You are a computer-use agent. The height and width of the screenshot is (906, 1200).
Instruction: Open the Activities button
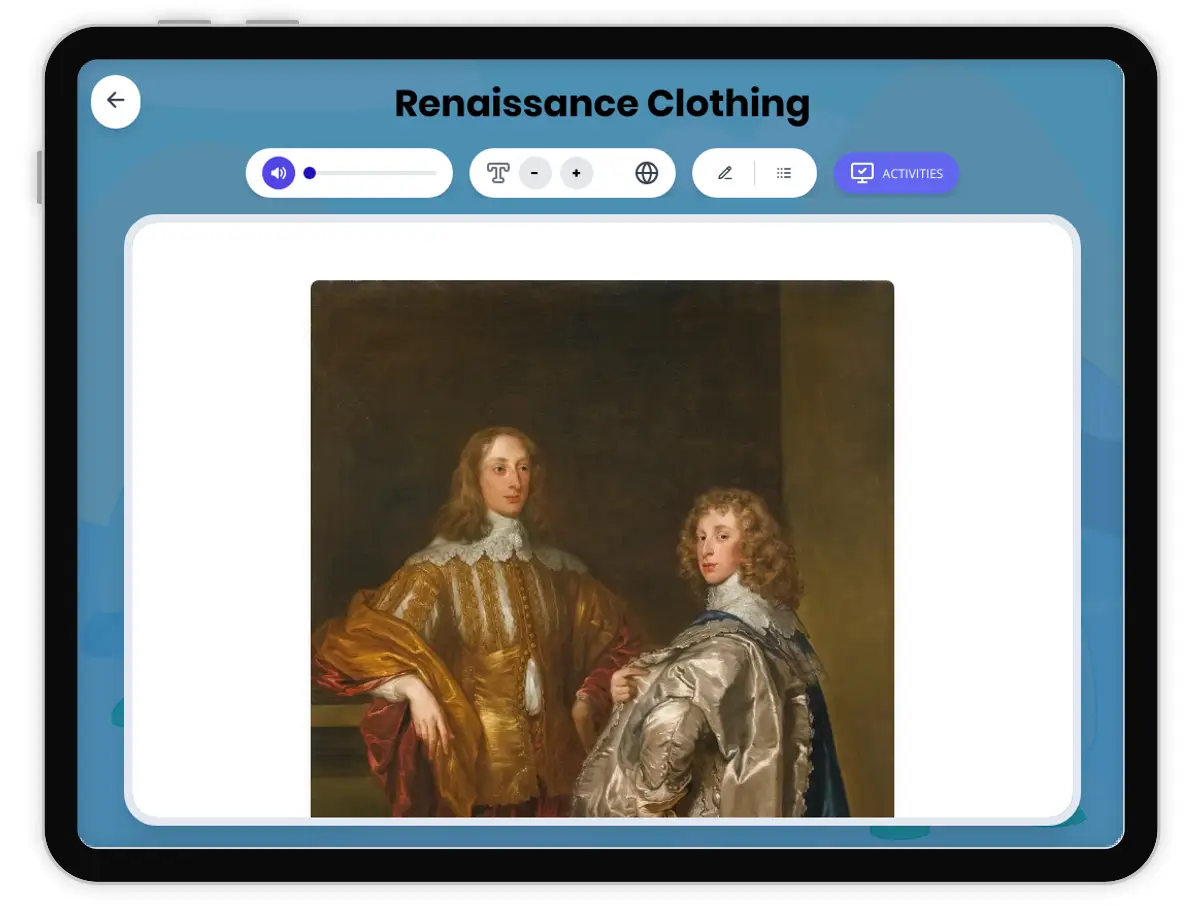(896, 173)
